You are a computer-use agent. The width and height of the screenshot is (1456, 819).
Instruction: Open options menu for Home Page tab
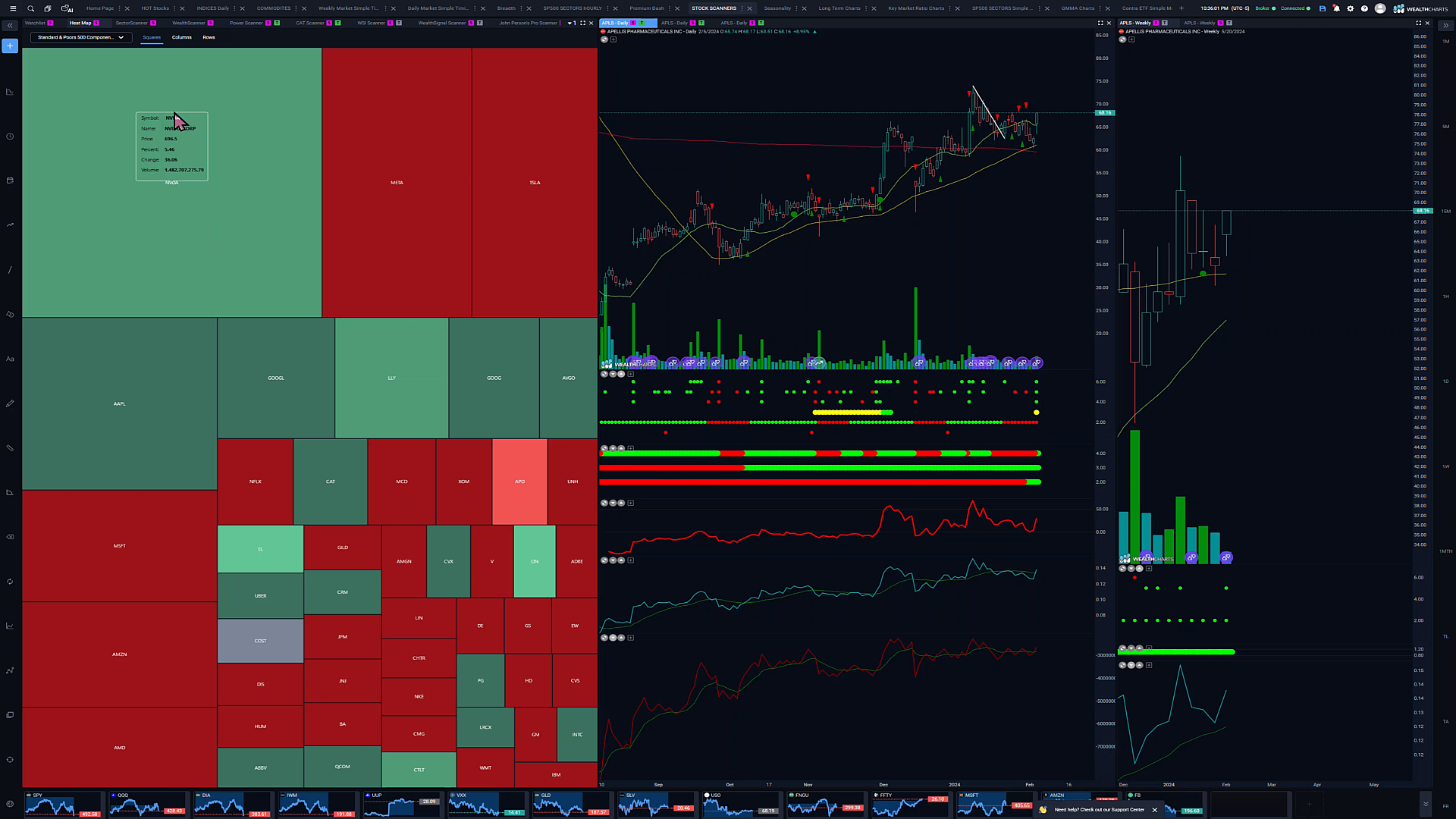pyautogui.click(x=120, y=8)
